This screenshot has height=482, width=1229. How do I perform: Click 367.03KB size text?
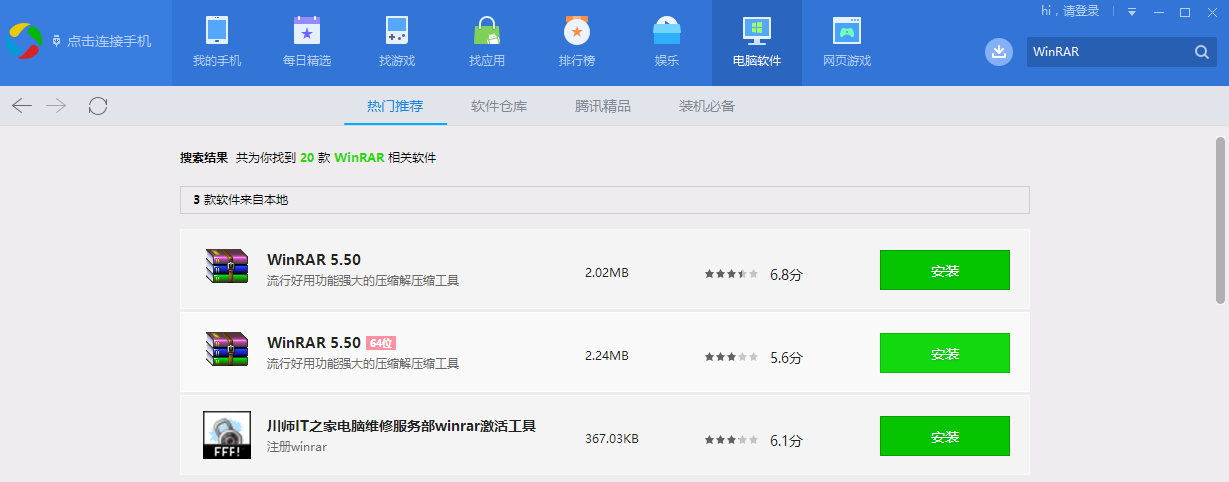pyautogui.click(x=612, y=439)
